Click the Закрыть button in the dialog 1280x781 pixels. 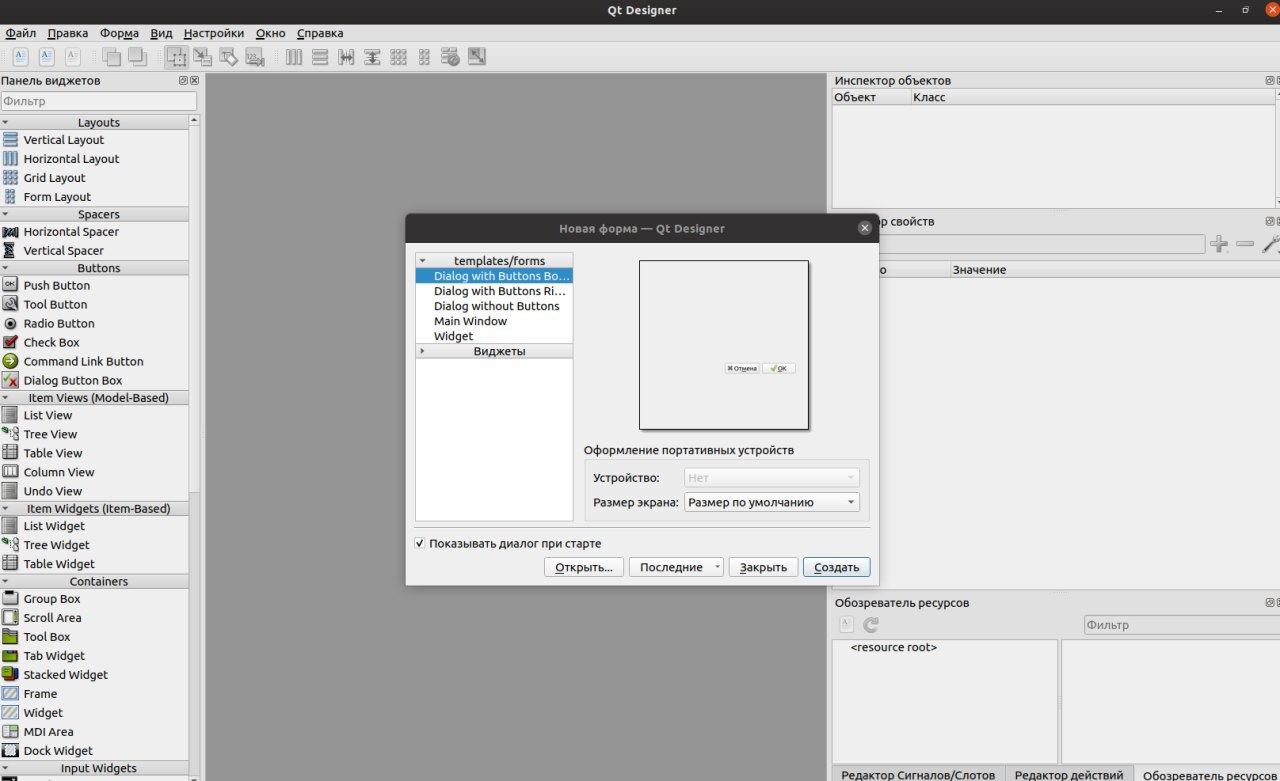(x=763, y=567)
